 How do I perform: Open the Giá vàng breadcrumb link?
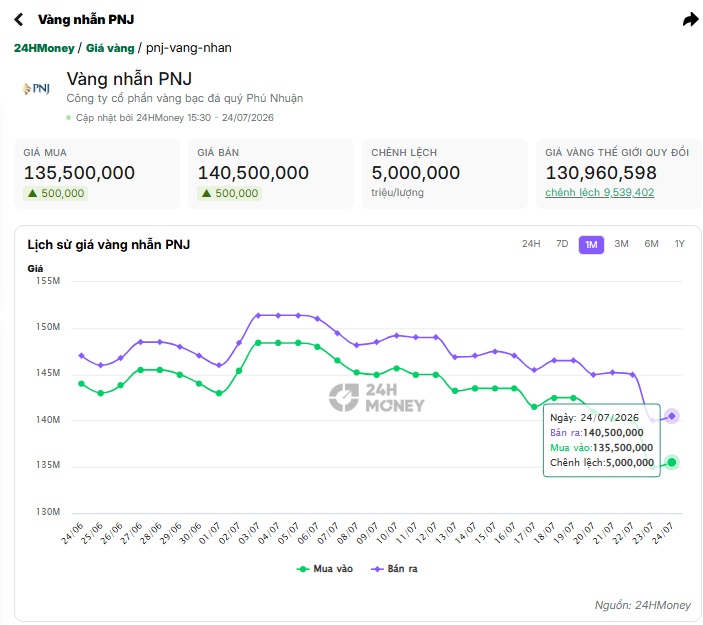(x=110, y=48)
